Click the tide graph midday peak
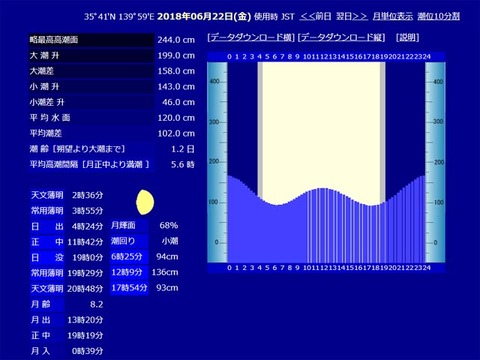The height and width of the screenshot is (360, 480). [323, 189]
